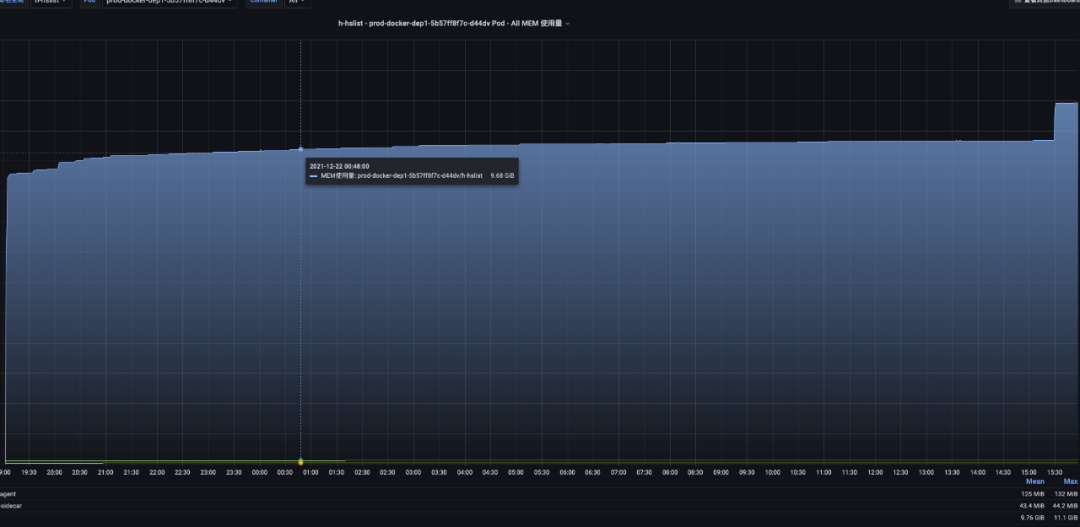This screenshot has width=1080, height=527.
Task: Click the 125 MiB mean value
Action: [x=1032, y=494]
